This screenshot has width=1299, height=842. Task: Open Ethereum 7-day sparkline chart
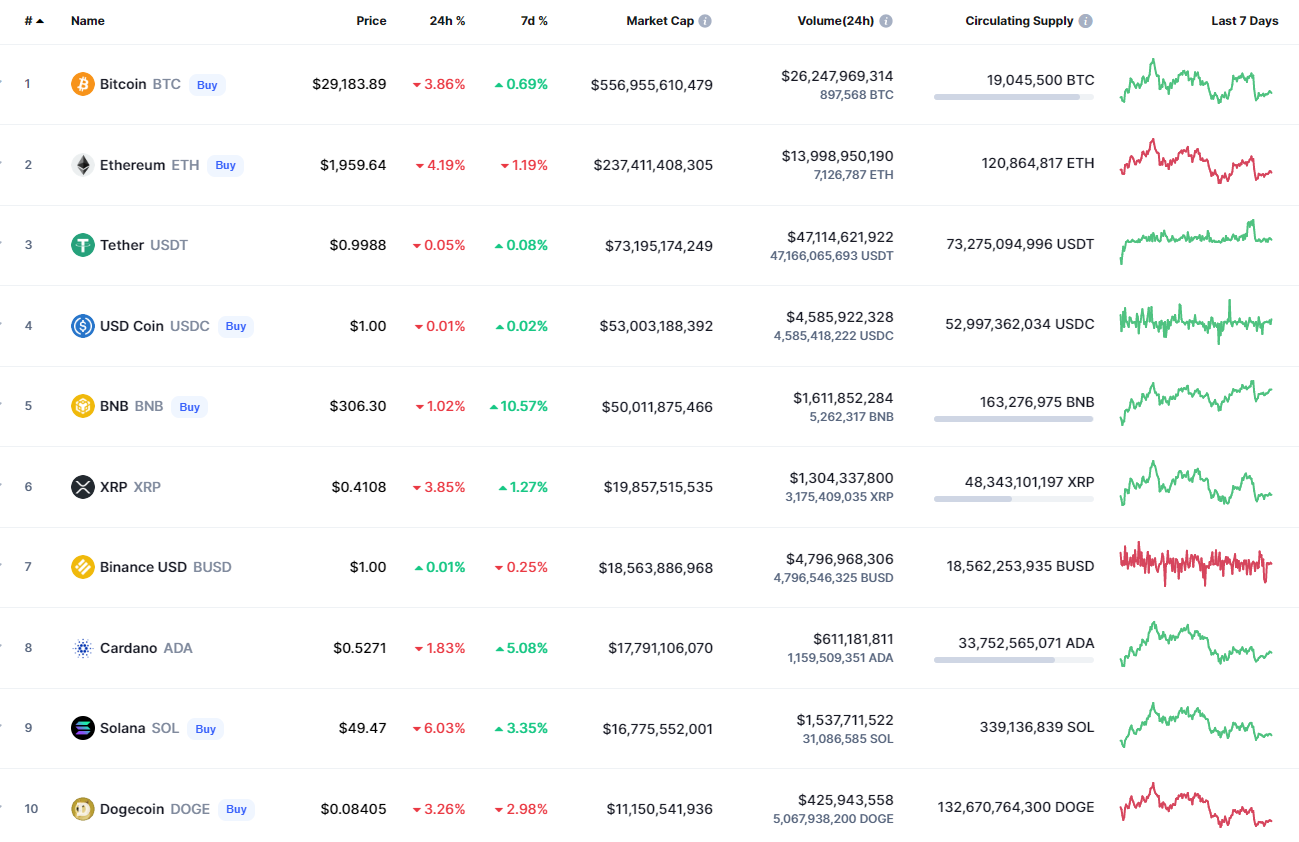1196,162
